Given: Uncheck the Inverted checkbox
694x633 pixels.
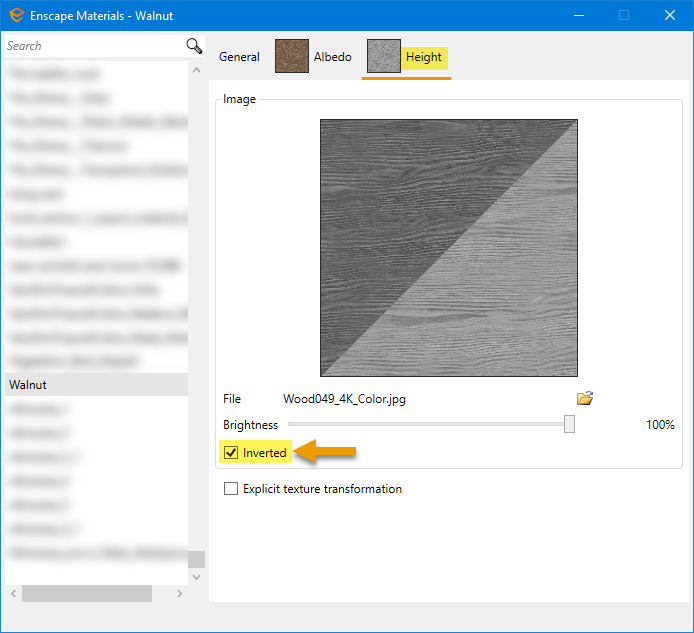Looking at the screenshot, I should click(x=231, y=453).
